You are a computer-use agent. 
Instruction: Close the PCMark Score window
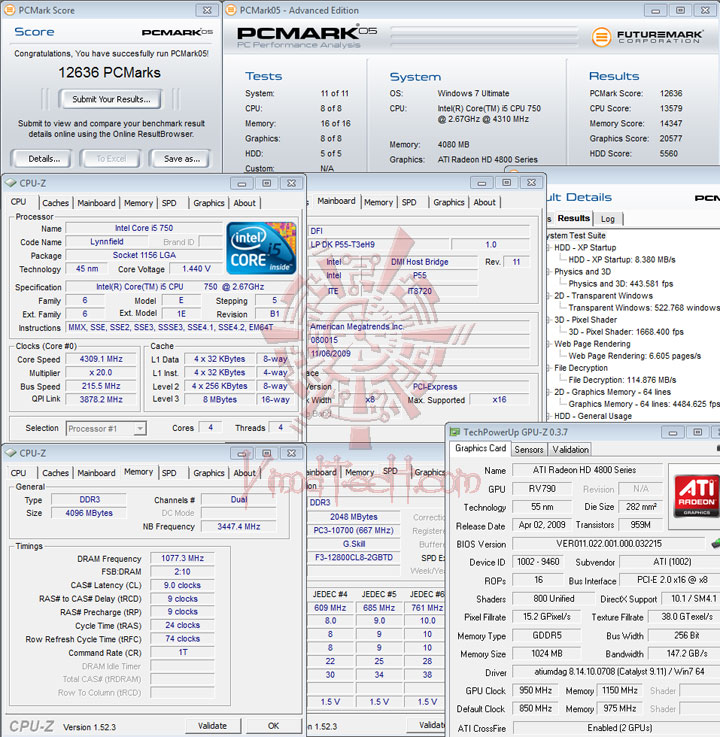click(x=207, y=10)
